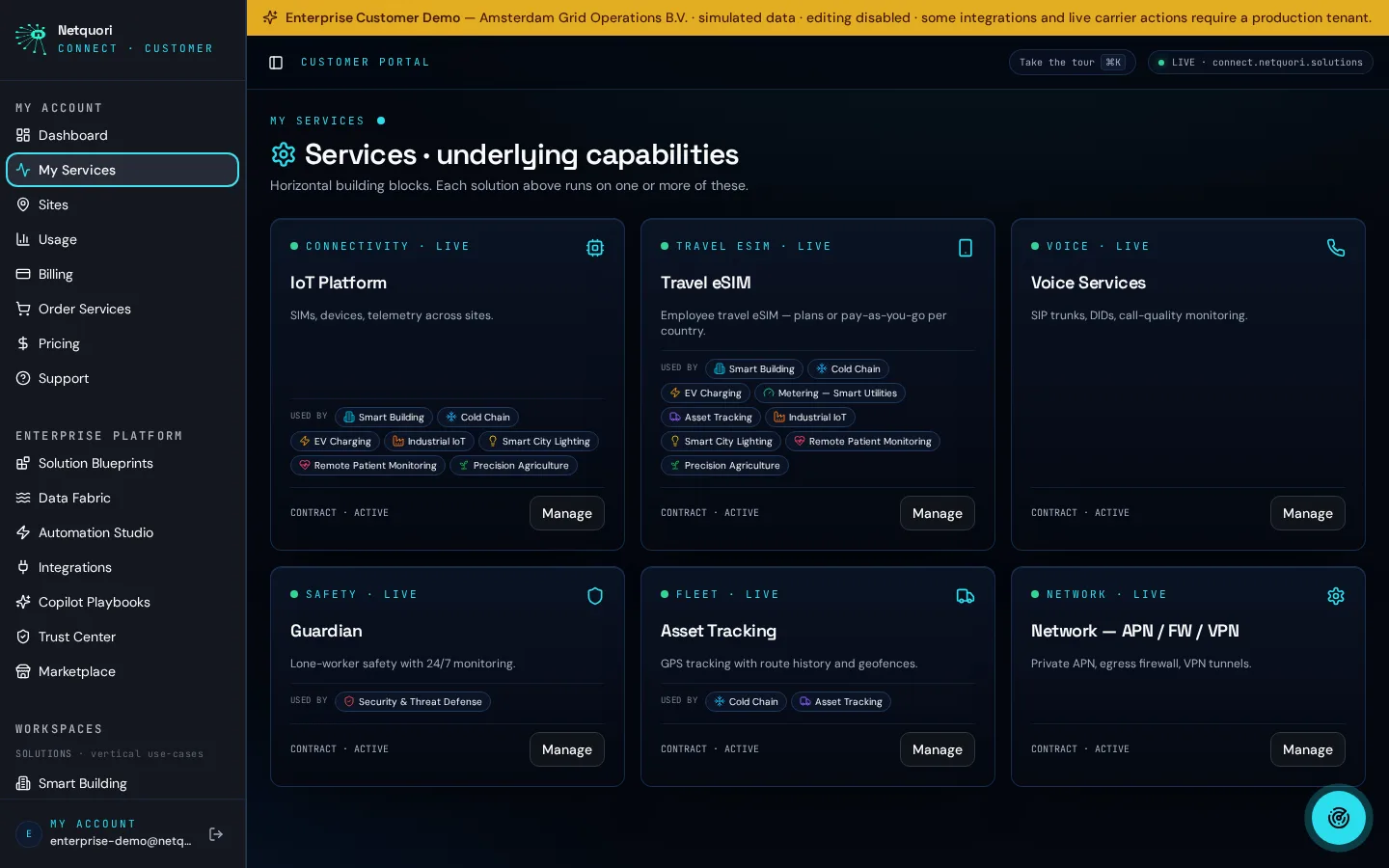Open Copilot Playbooks
This screenshot has height=868, width=1389.
123,602
